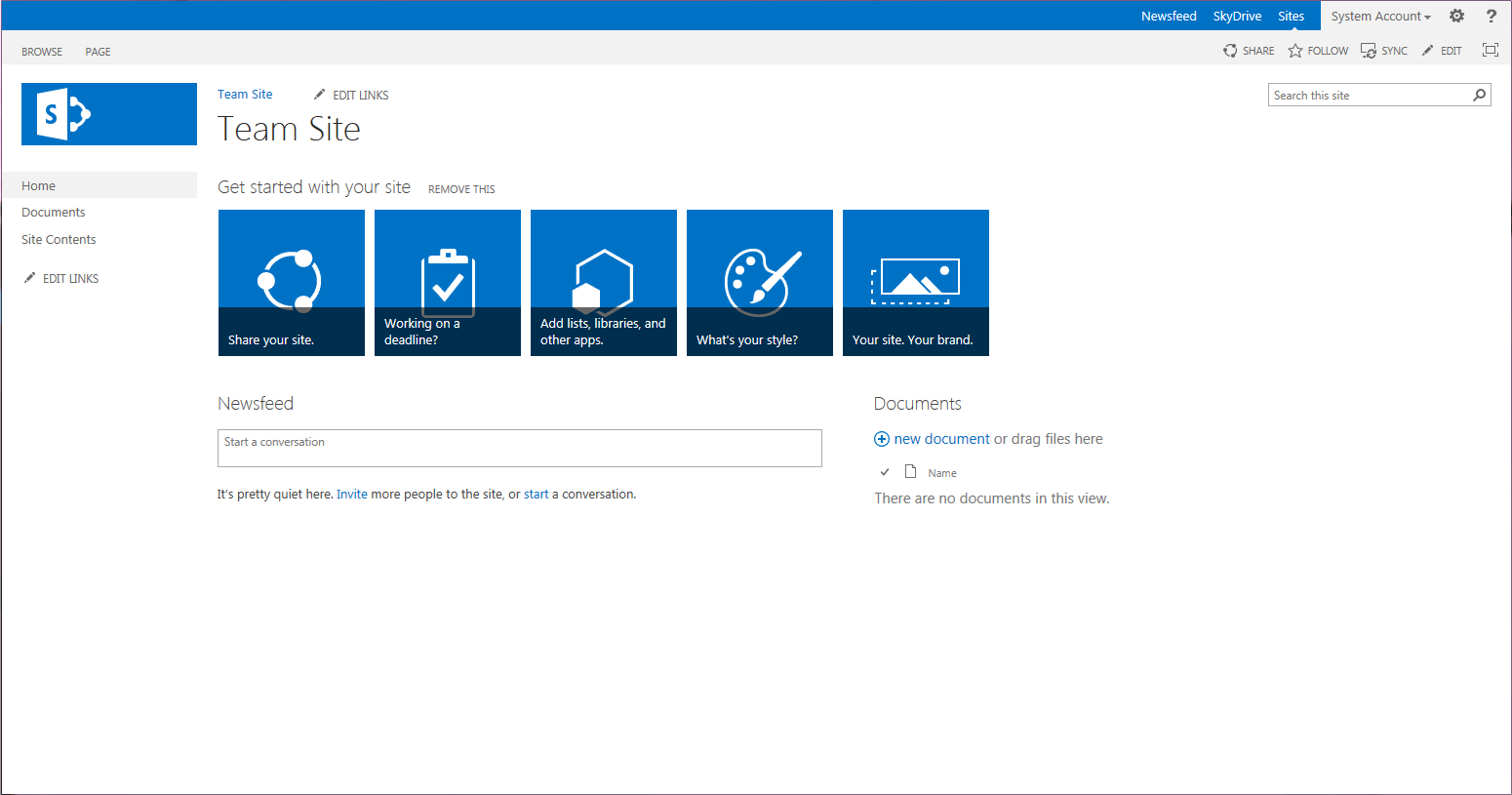Click the new document plus icon

[x=881, y=439]
